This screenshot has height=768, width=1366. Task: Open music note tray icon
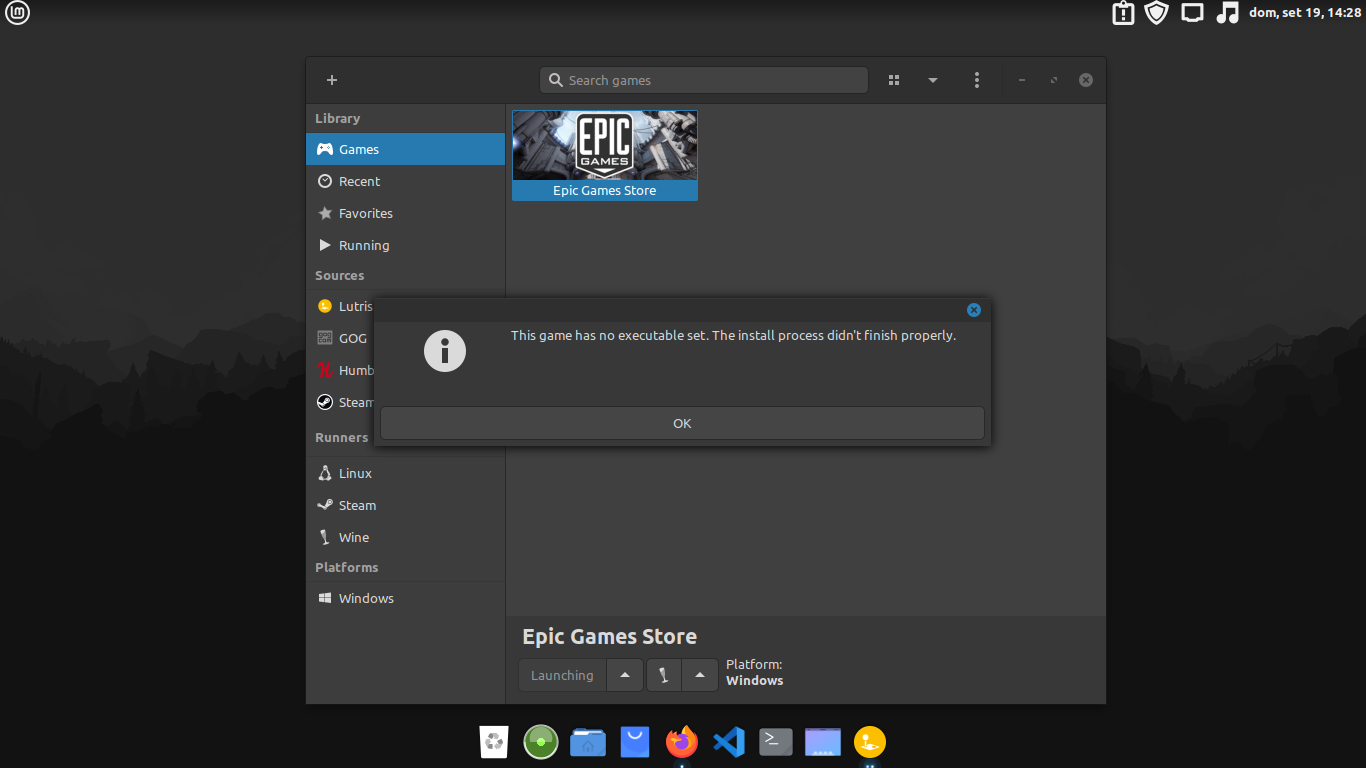(x=1227, y=13)
